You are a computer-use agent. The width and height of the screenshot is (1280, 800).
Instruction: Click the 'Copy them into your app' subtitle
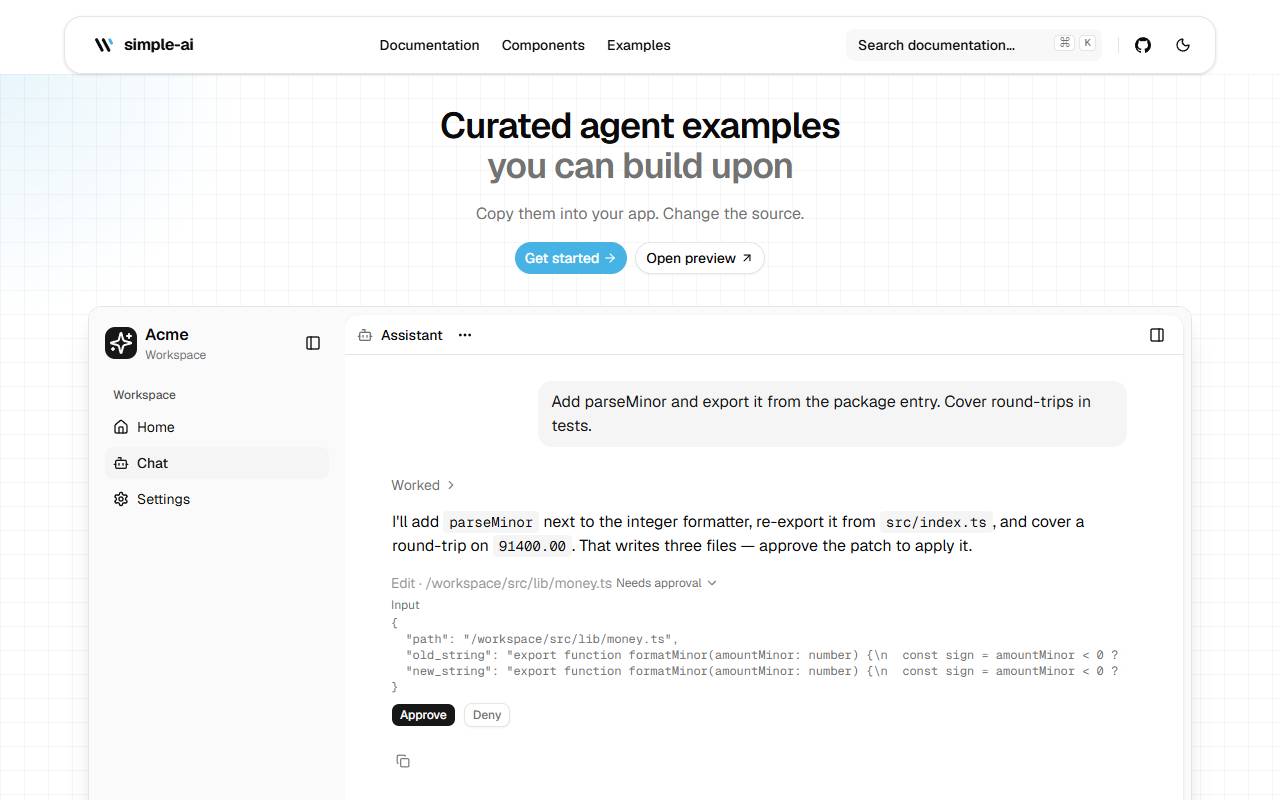(x=640, y=213)
